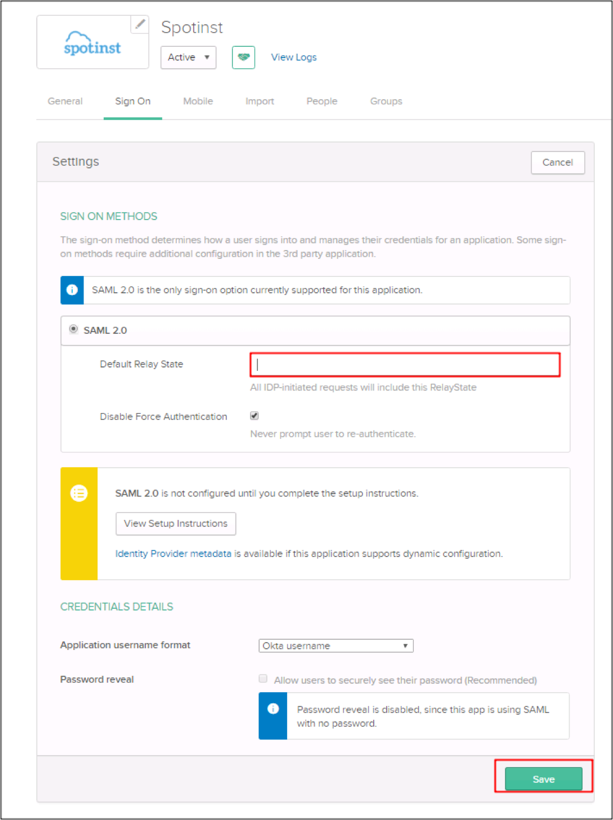
Task: Enable Allow users to securely see password
Action: click(x=263, y=679)
